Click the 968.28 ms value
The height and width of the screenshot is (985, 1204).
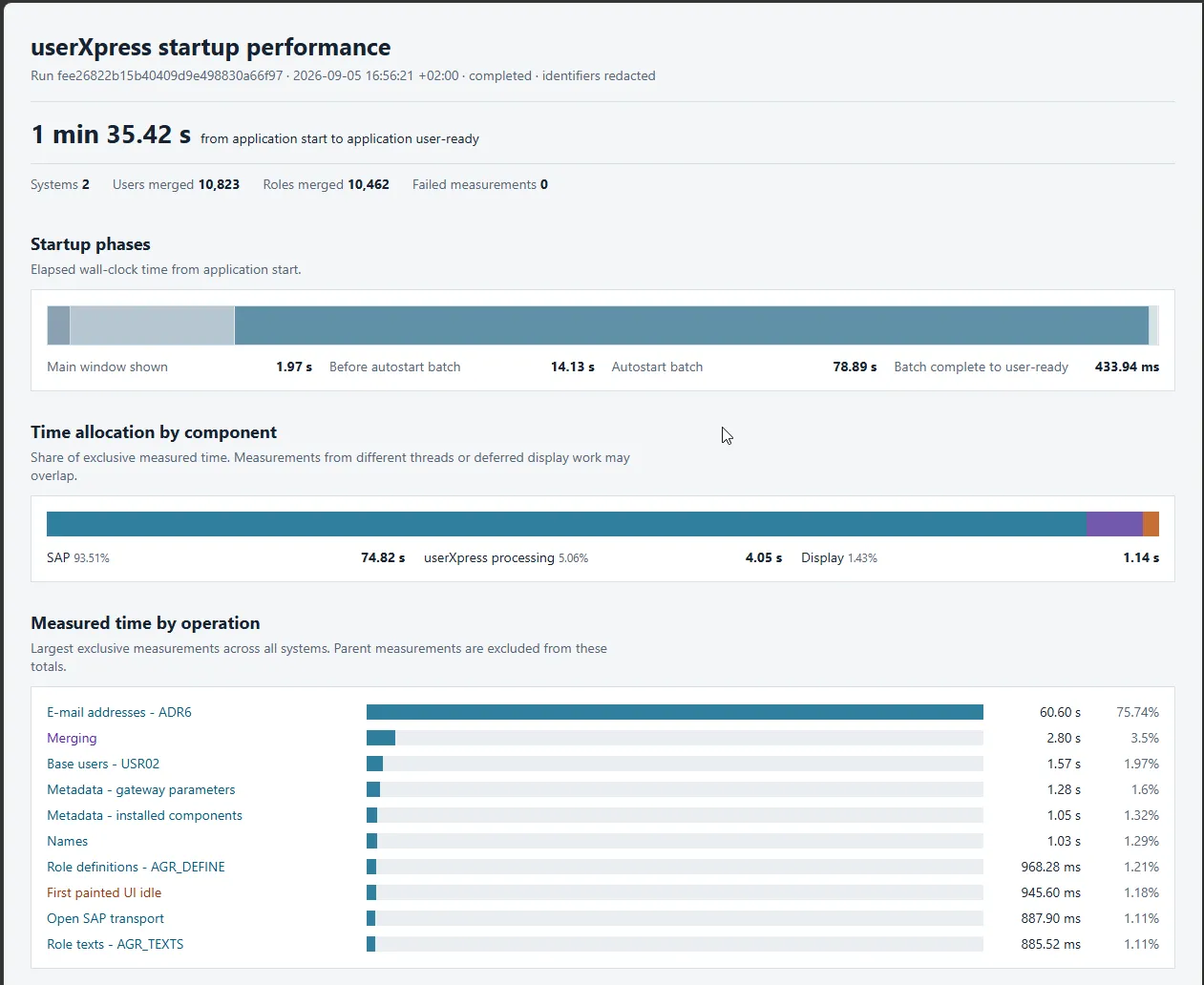click(1050, 867)
